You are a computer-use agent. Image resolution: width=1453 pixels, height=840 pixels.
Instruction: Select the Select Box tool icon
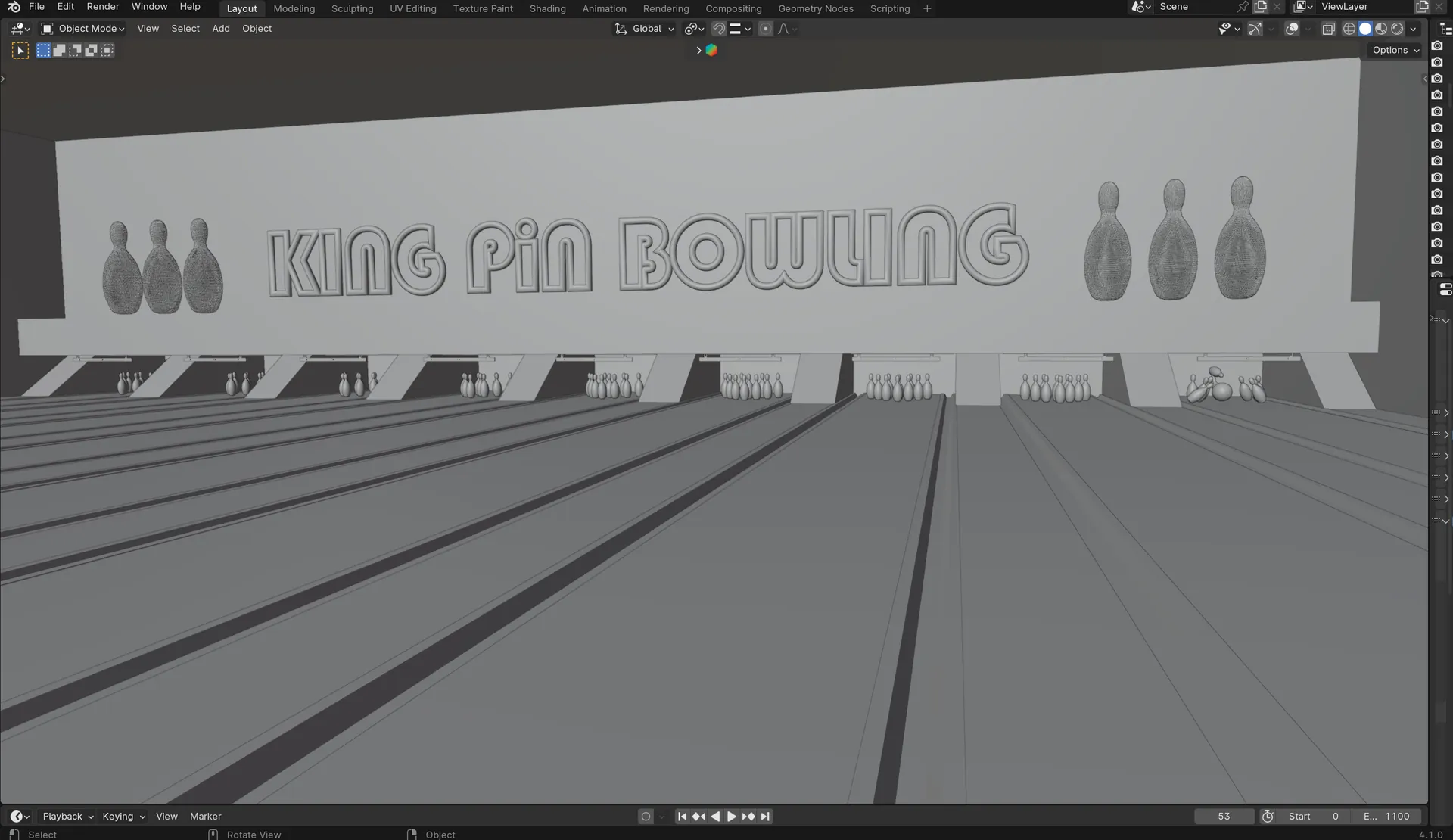[20, 51]
